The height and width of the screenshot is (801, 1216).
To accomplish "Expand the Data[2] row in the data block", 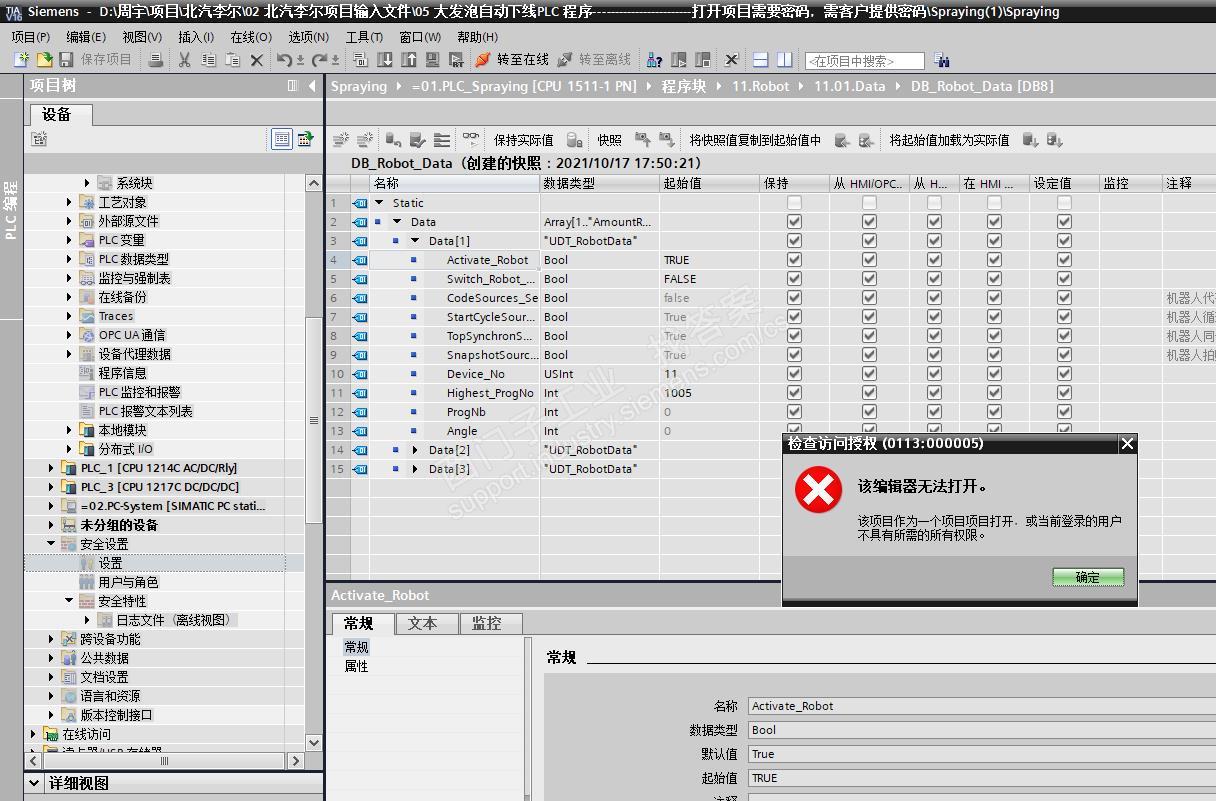I will (x=415, y=450).
